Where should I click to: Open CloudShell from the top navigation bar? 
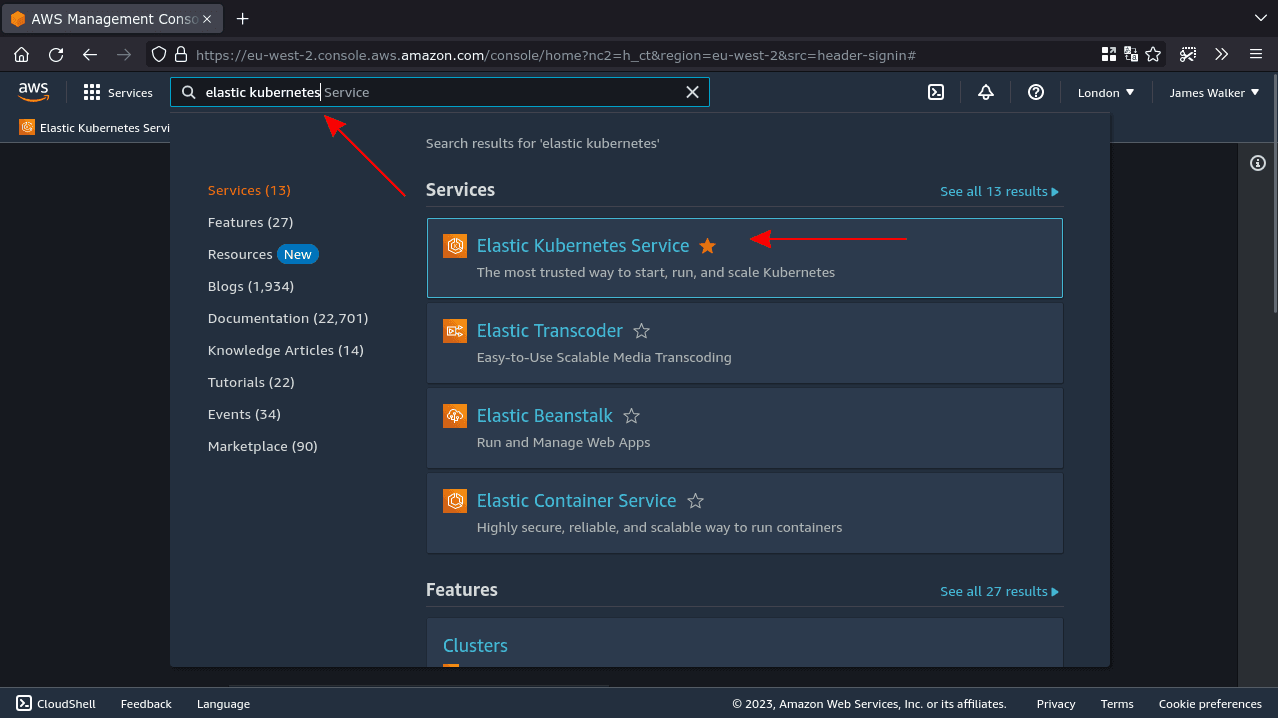click(936, 92)
